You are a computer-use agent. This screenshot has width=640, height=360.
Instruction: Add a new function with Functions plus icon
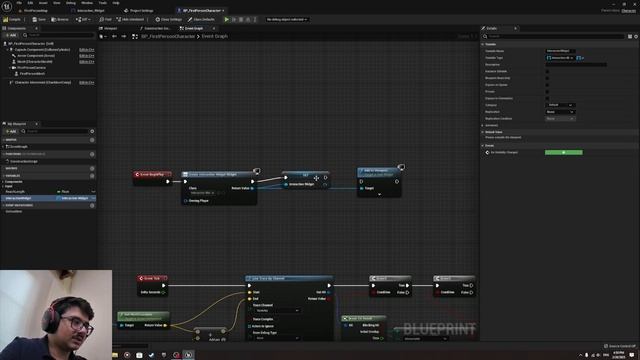coord(92,154)
